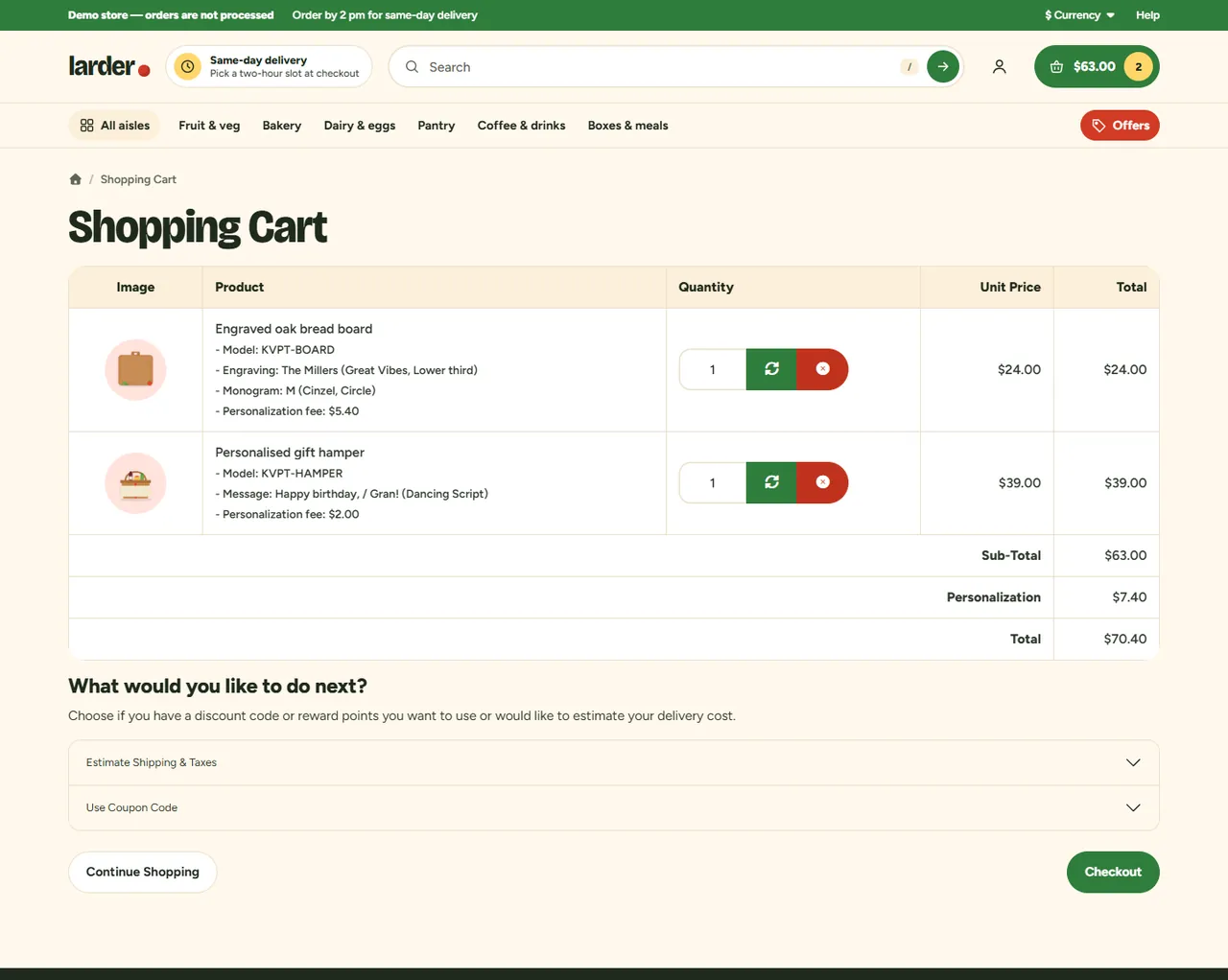The image size is (1228, 980).
Task: Click 'Model: KVPT-BOARD' text
Action: pos(274,350)
